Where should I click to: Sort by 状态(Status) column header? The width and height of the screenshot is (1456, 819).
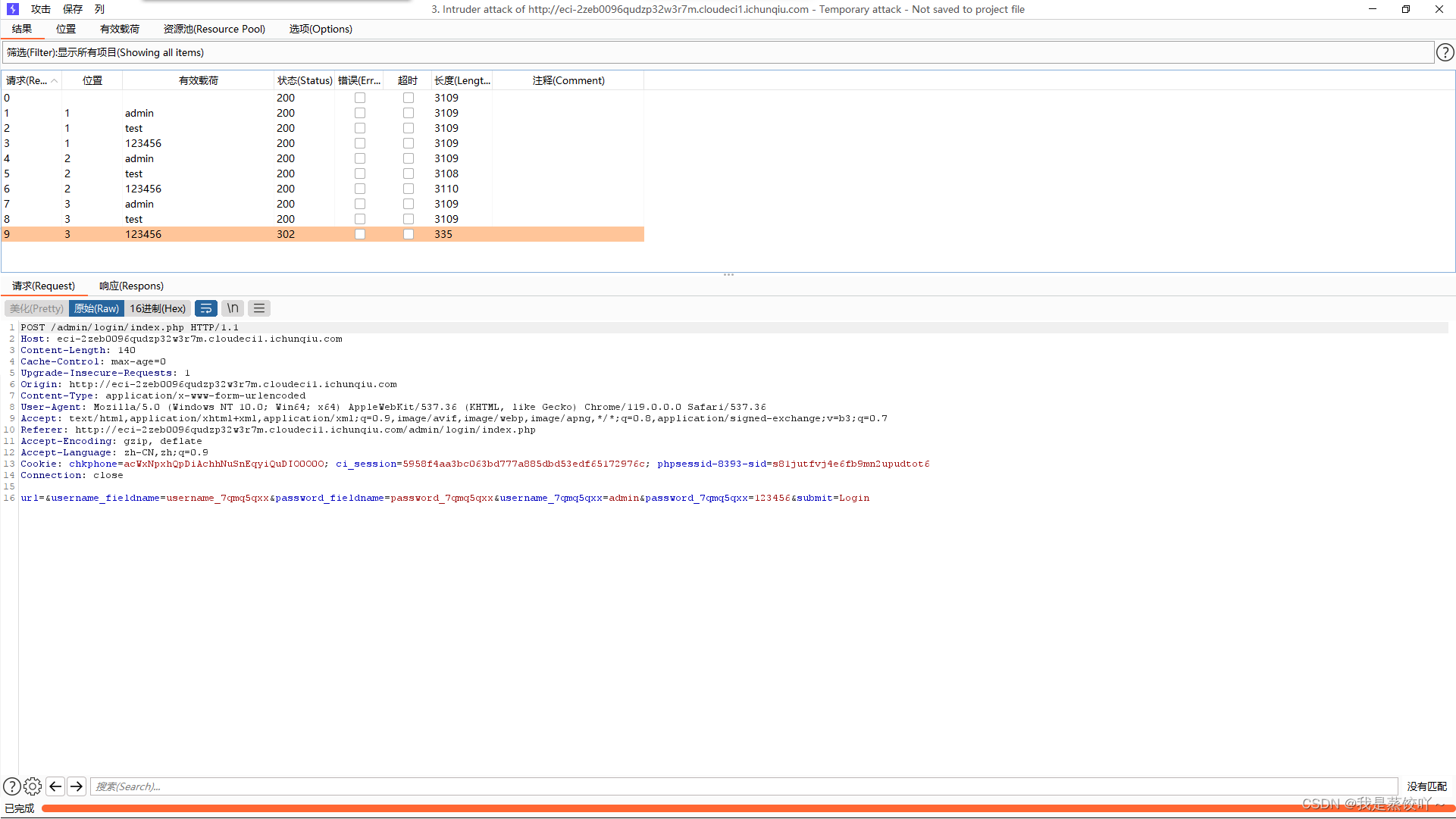click(305, 80)
